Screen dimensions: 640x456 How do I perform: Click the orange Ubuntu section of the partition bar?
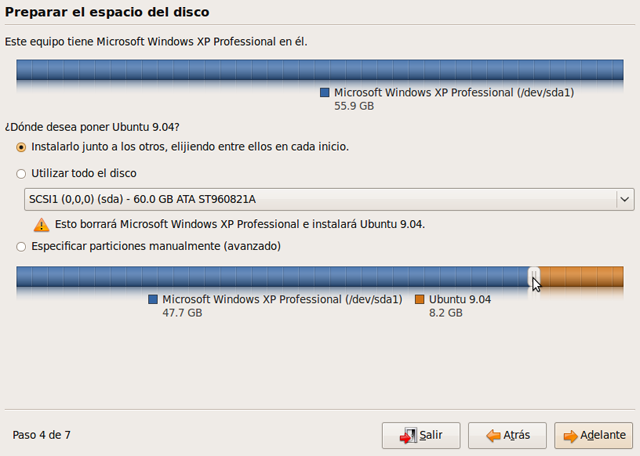[x=581, y=277]
